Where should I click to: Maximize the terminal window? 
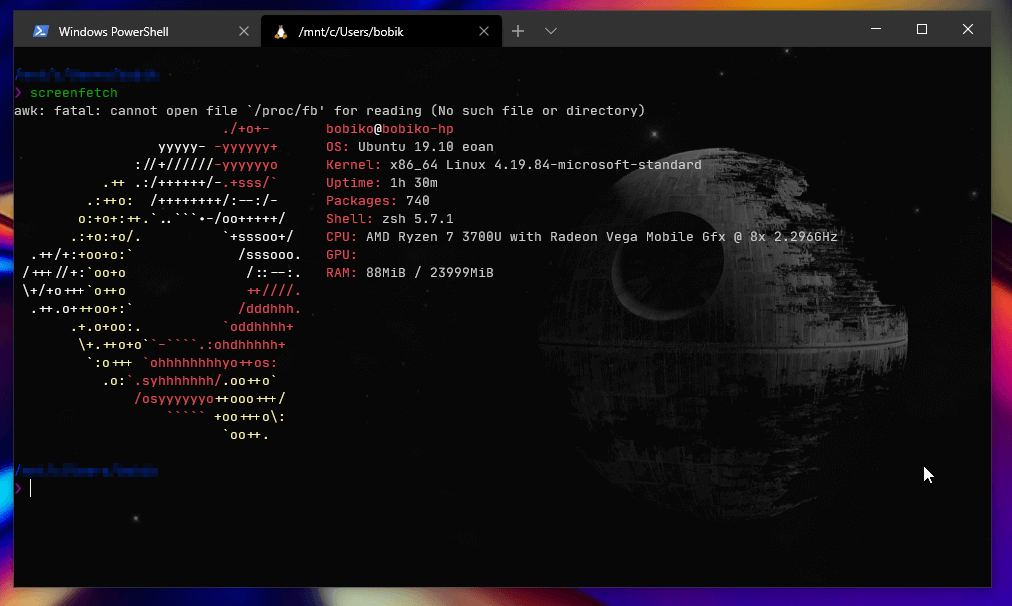[x=922, y=29]
